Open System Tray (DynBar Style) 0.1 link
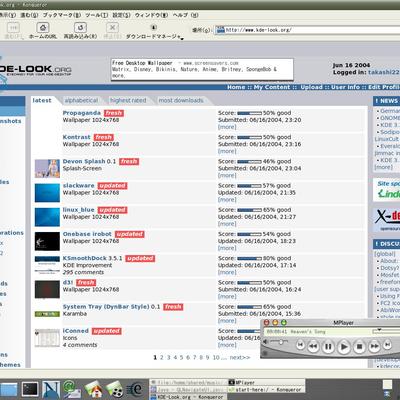Viewport: 400px width, 400px height. (x=111, y=307)
